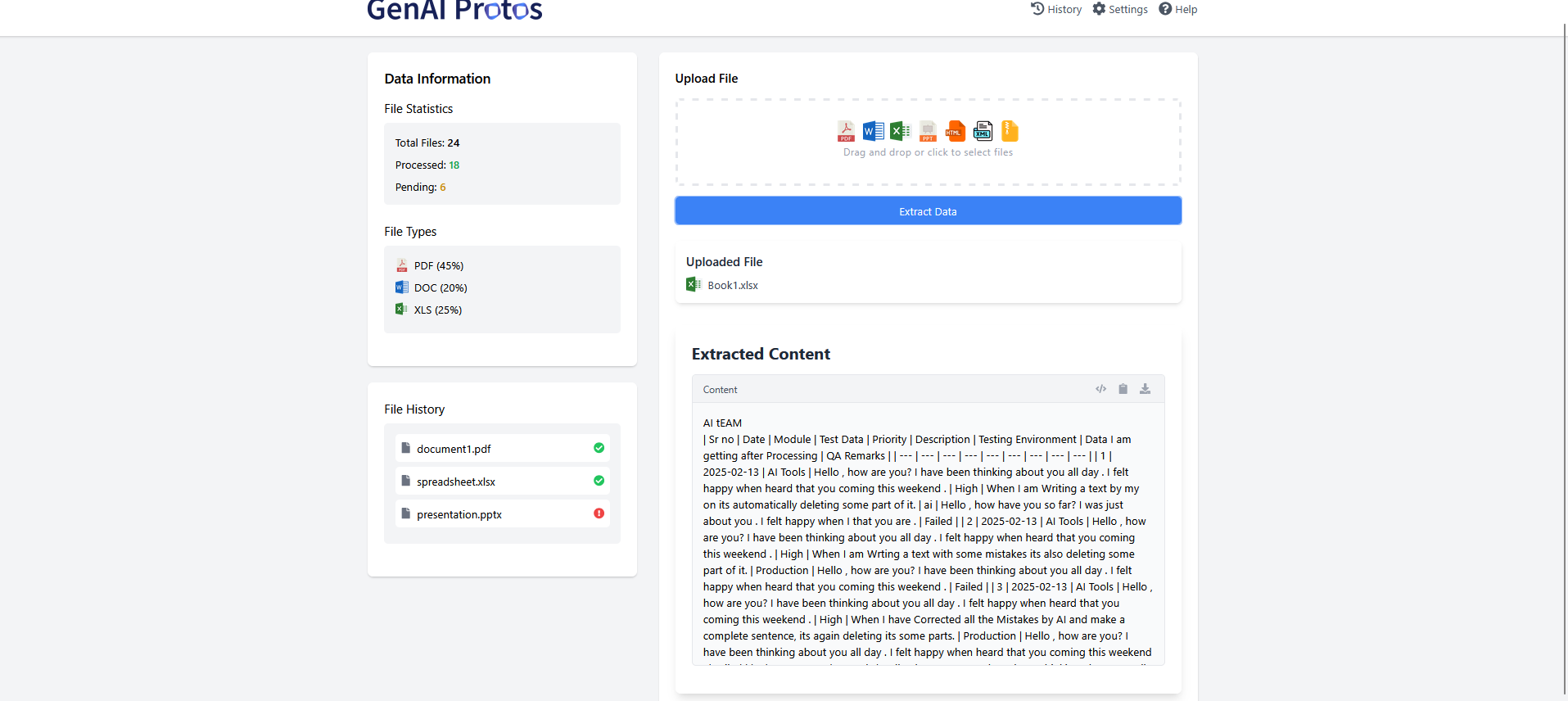1568x701 pixels.
Task: Open document1.pdf from File History
Action: click(x=503, y=448)
